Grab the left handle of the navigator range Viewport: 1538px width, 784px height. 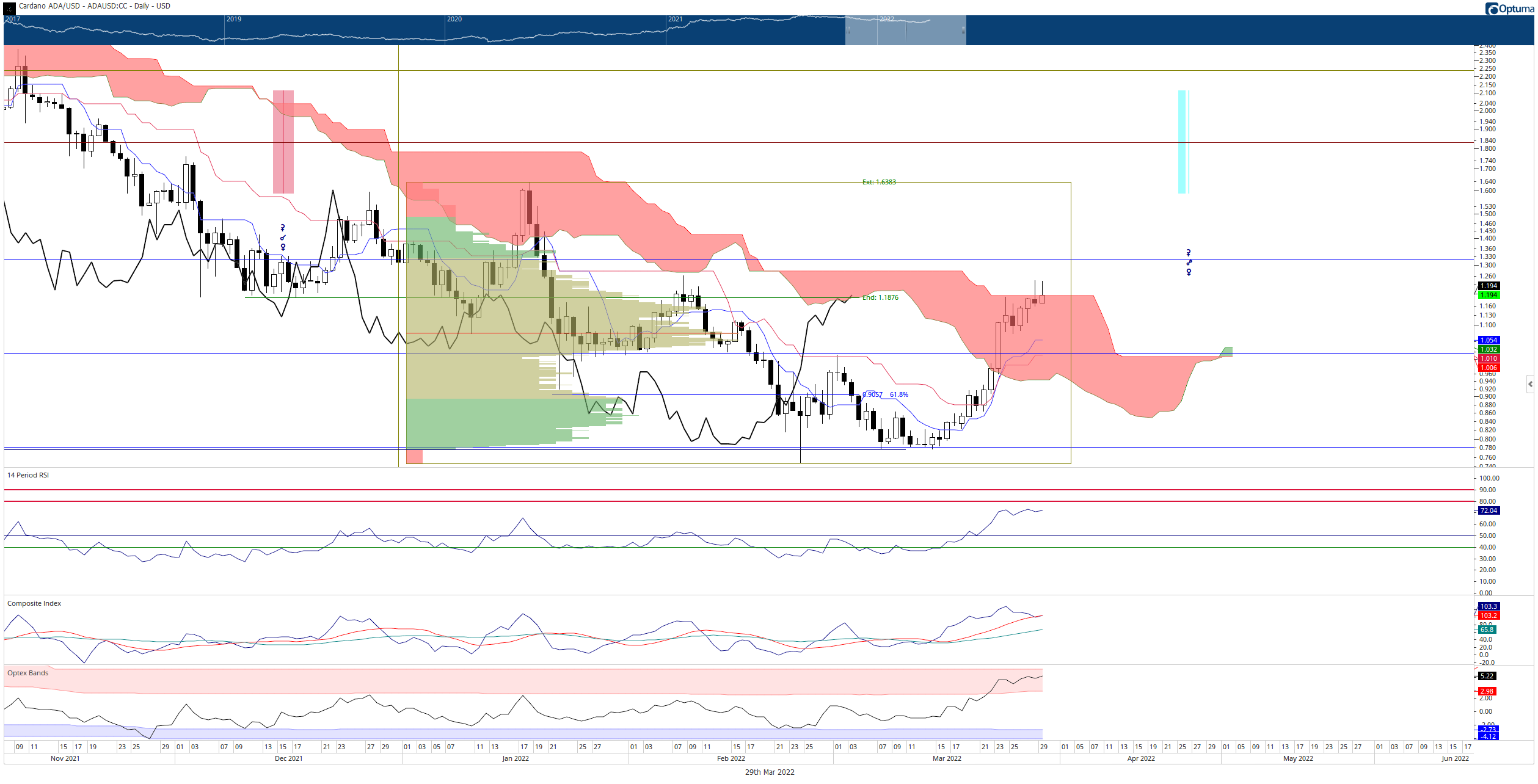[848, 31]
